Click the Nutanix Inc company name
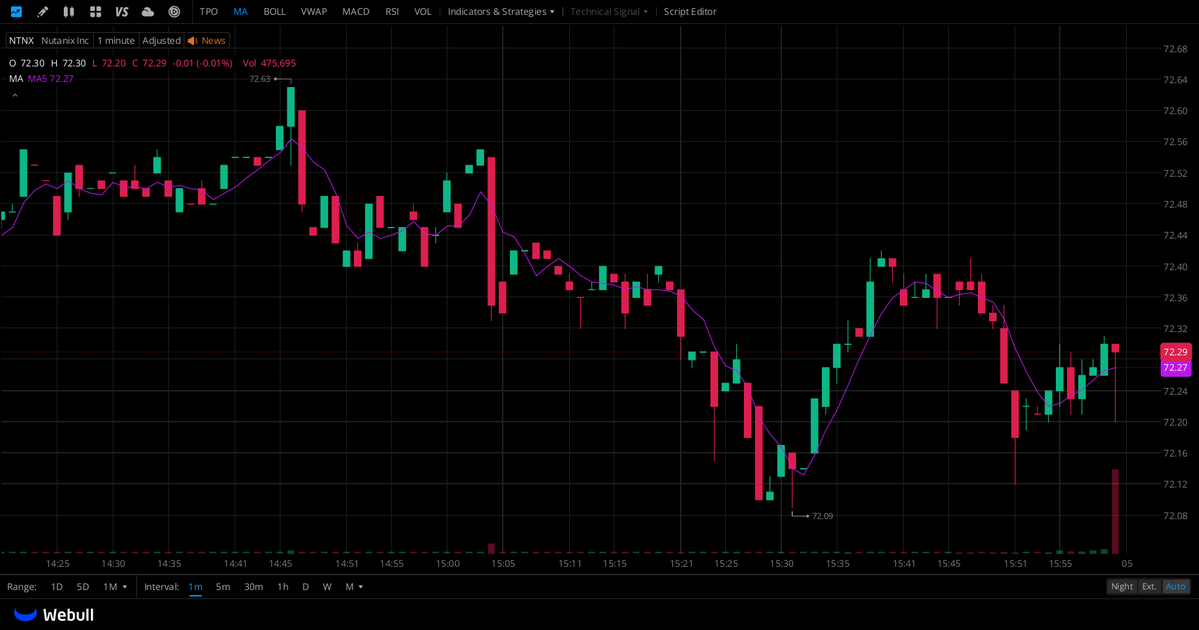Screen dimensions: 1199x630 pos(65,41)
